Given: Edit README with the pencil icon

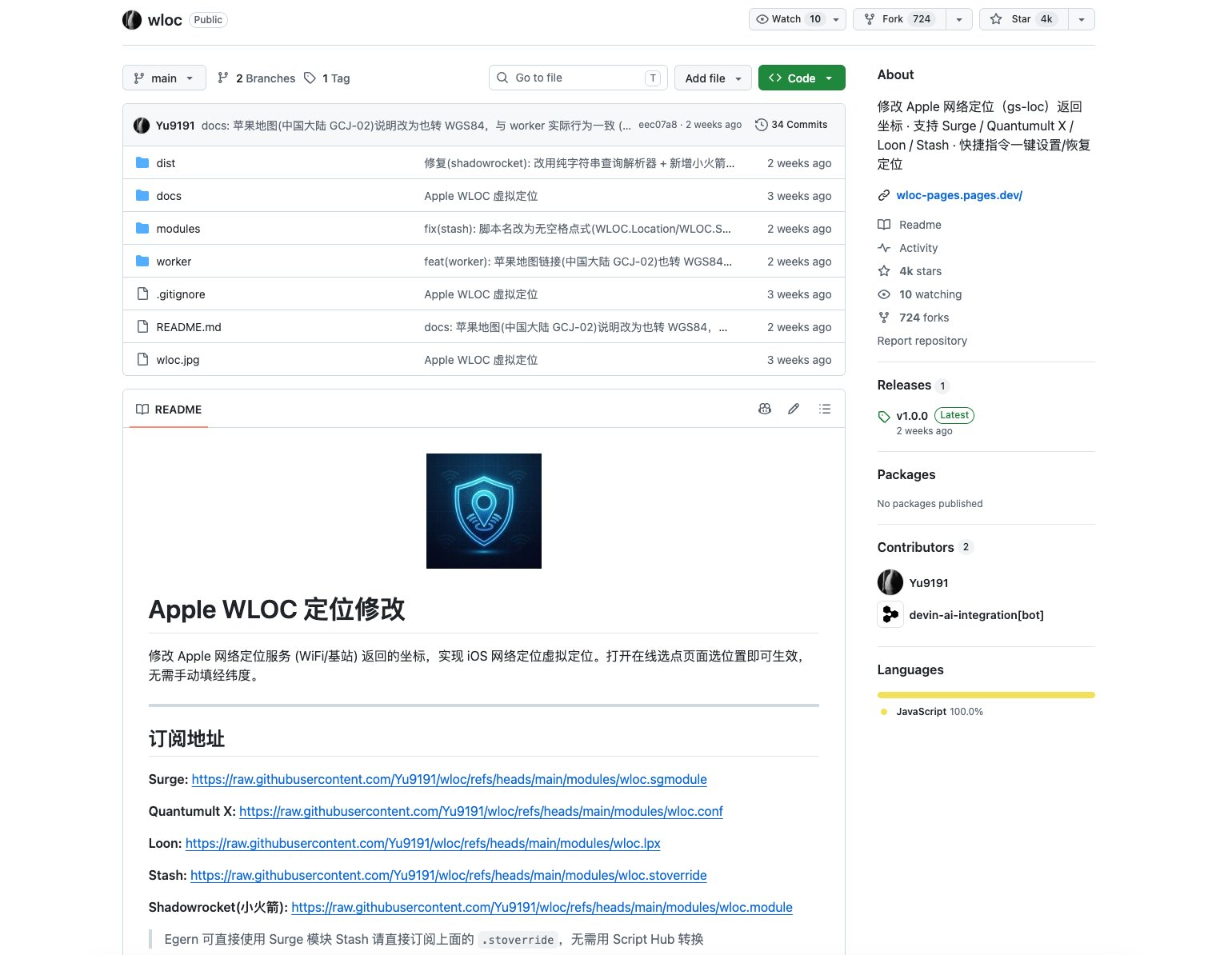Looking at the screenshot, I should tap(794, 409).
